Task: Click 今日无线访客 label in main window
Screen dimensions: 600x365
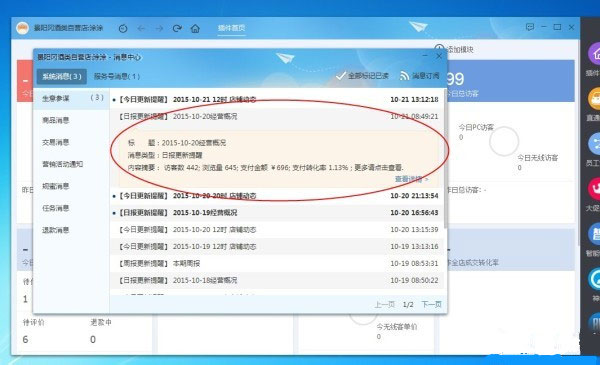Action: click(x=538, y=158)
